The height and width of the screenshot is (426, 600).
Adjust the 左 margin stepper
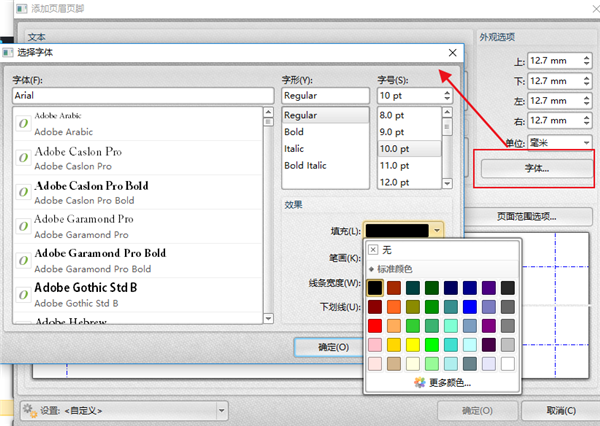pos(586,101)
